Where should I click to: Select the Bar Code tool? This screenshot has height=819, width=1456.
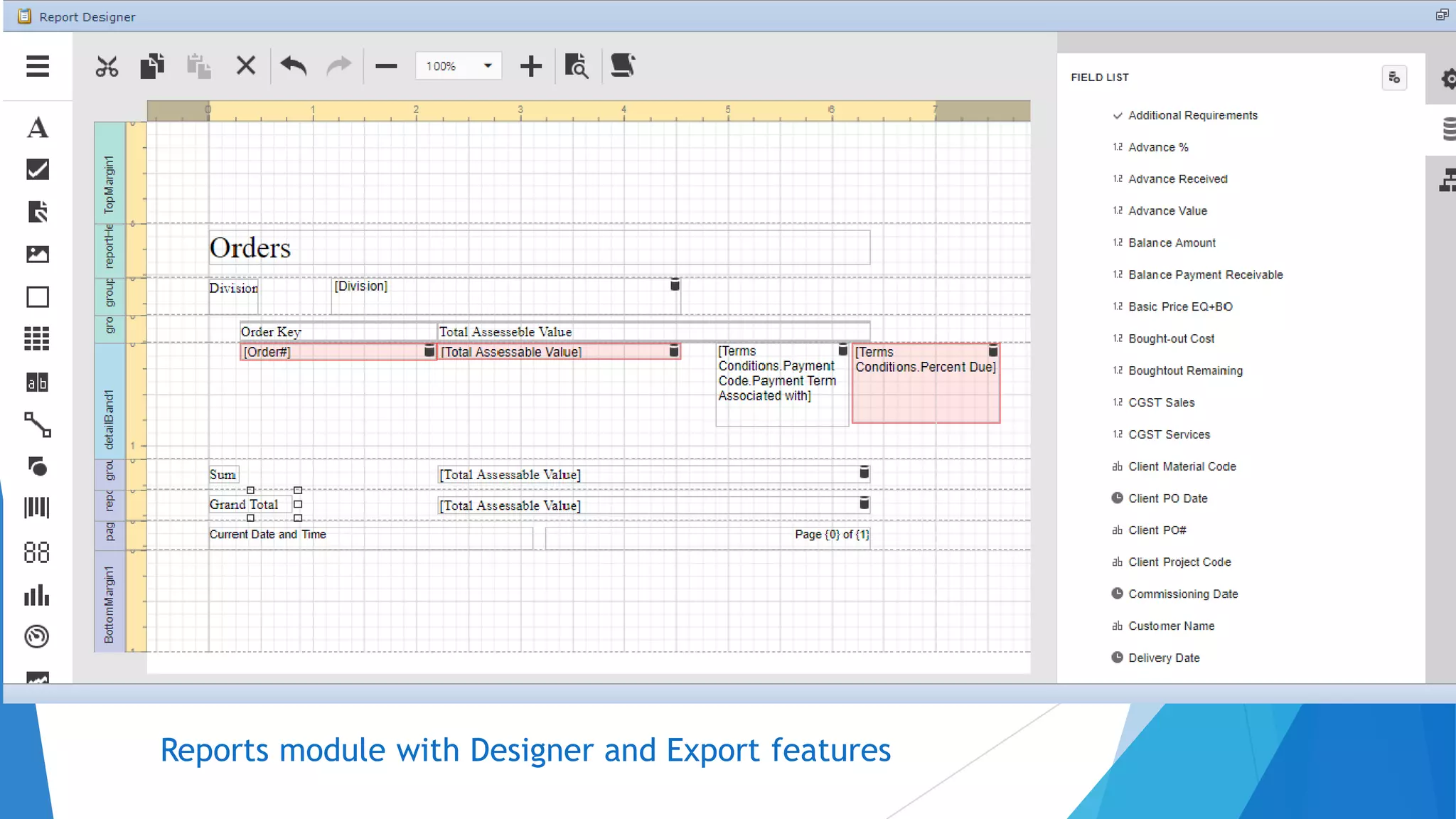click(38, 508)
